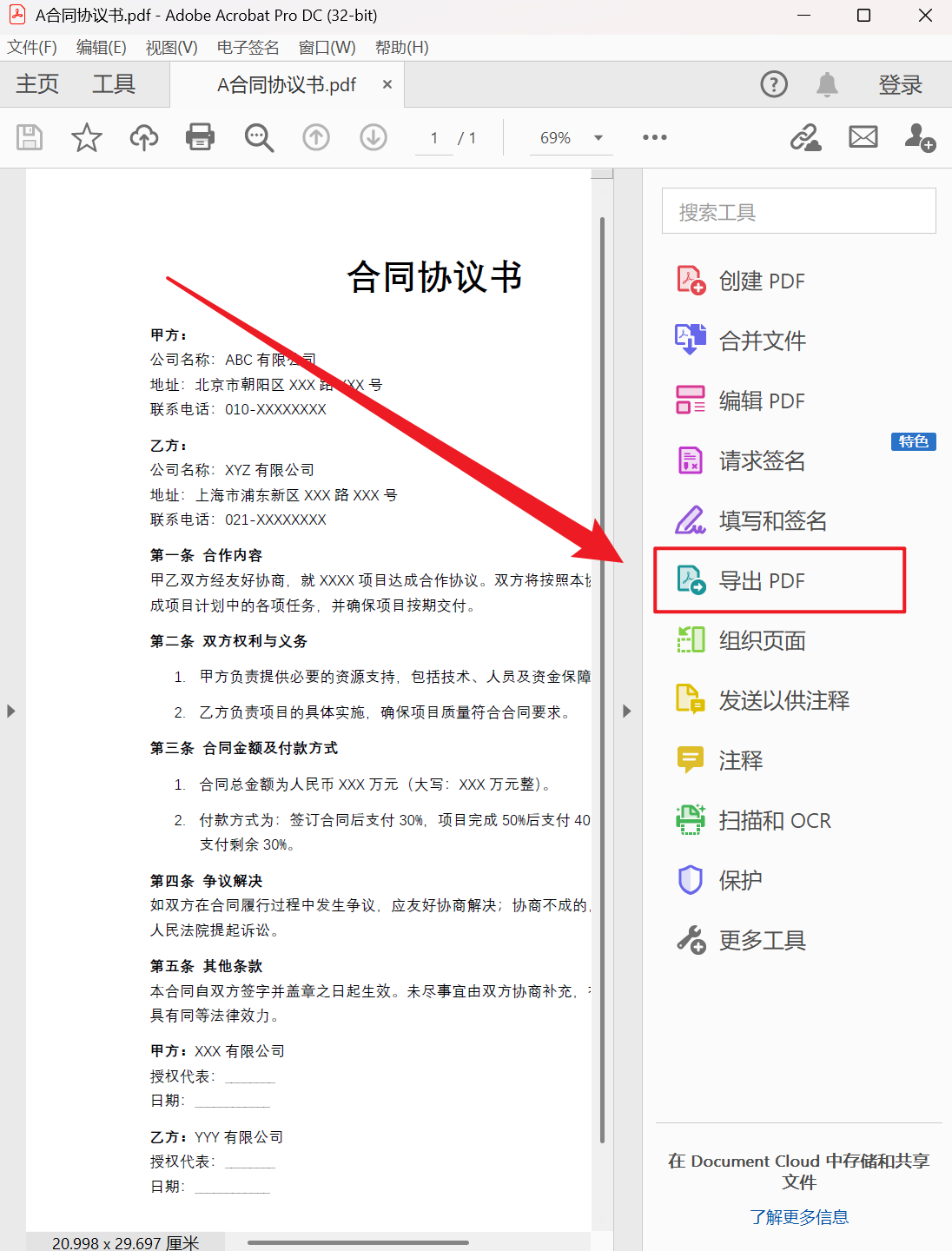Upload the PDF to Document Cloud
Viewport: 952px width, 1251px height.
coord(143,137)
